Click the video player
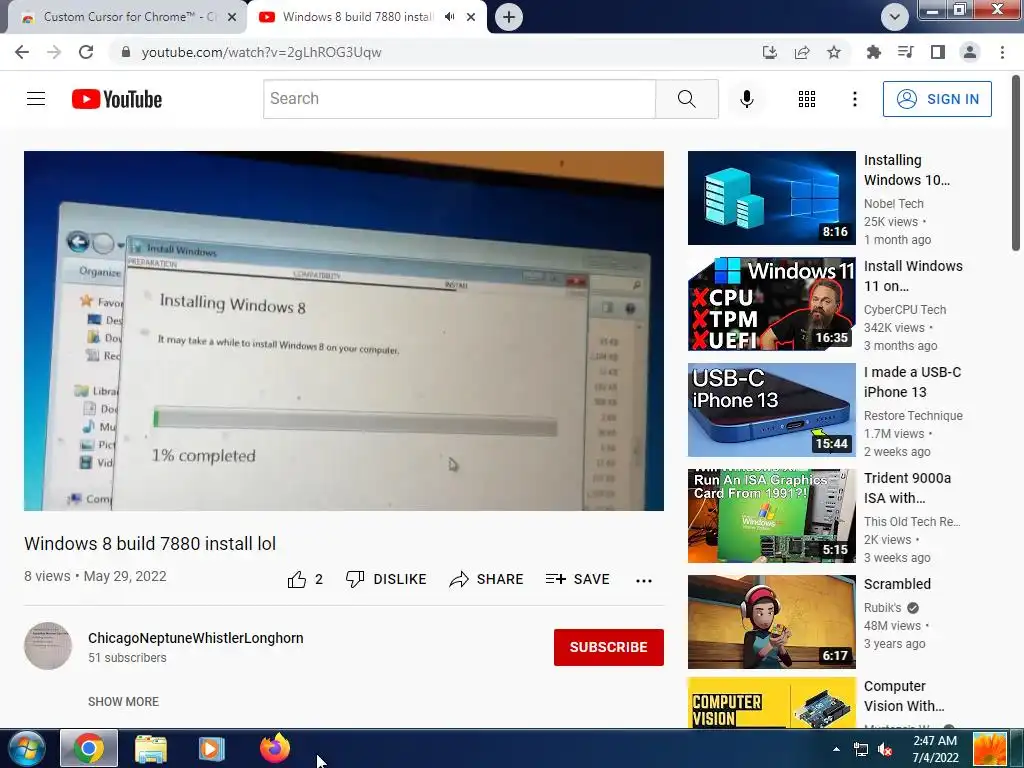 coord(344,331)
